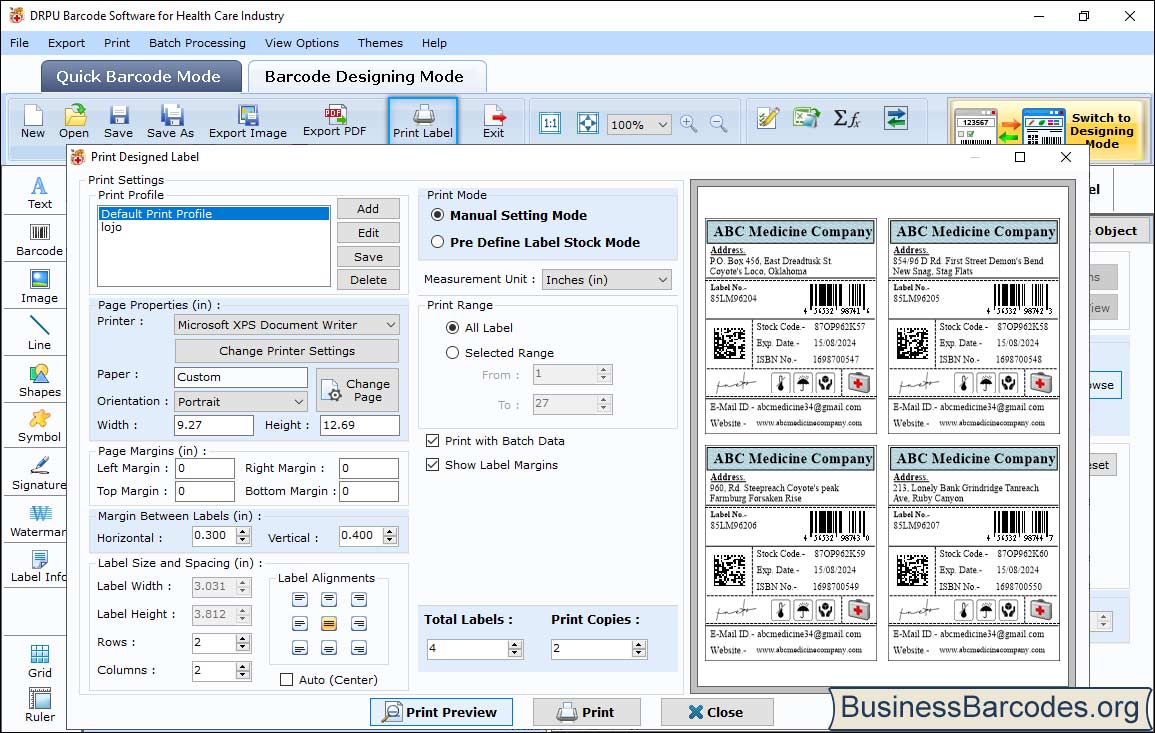
Task: Select Pre Define Label Stock Mode
Action: pos(438,242)
